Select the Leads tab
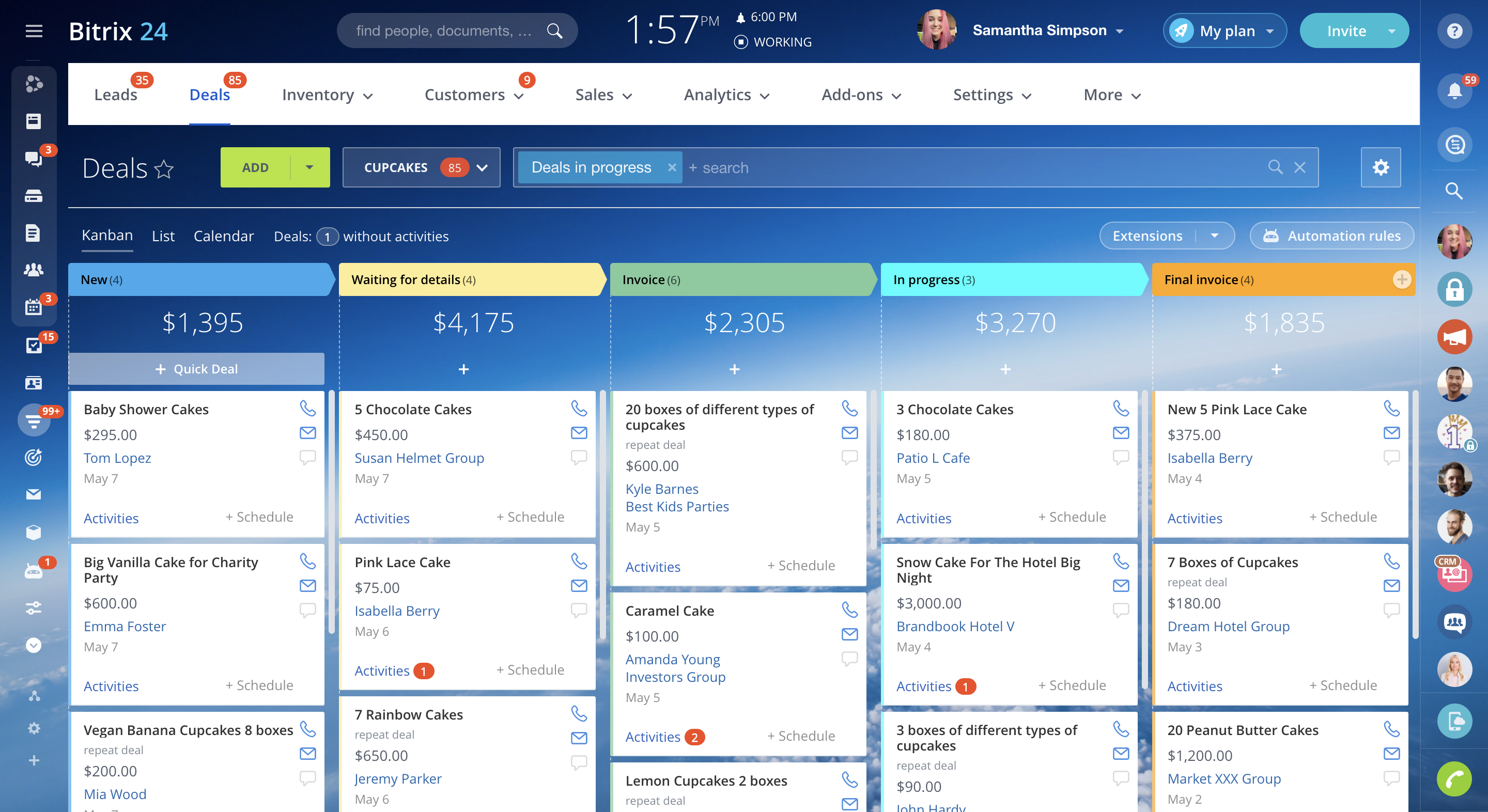Screen dimensions: 1488x812 point(115,94)
